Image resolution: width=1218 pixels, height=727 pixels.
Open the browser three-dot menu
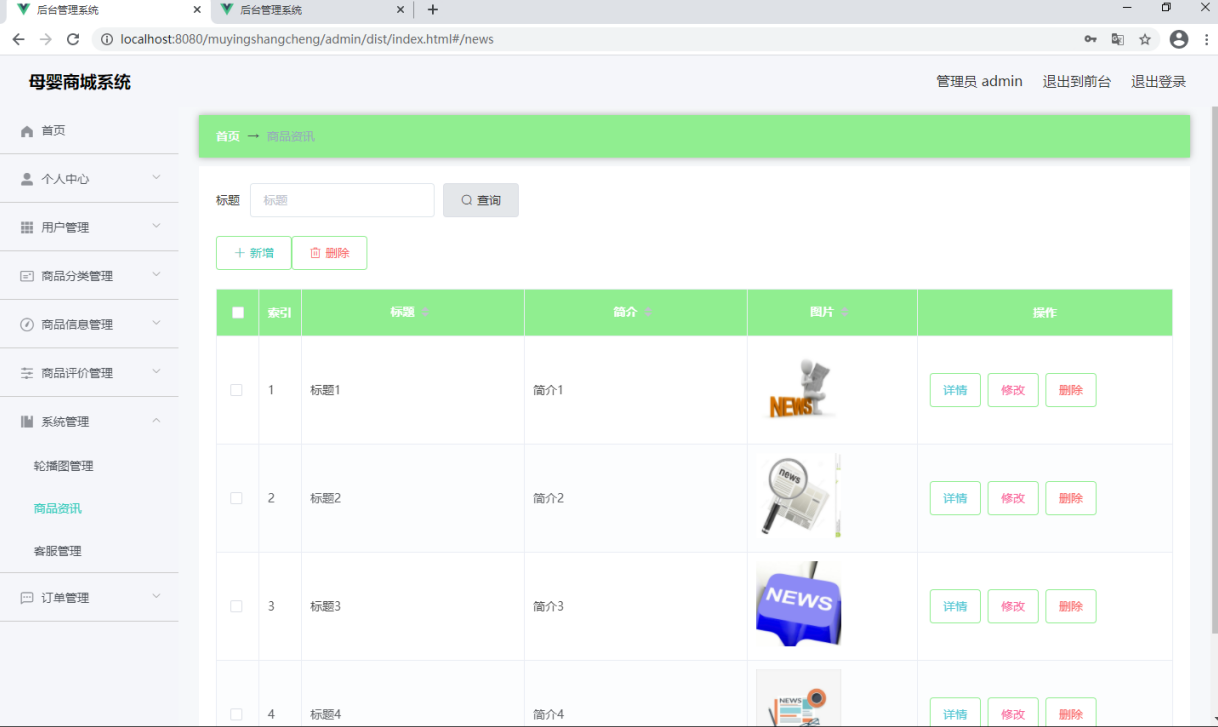click(1207, 39)
